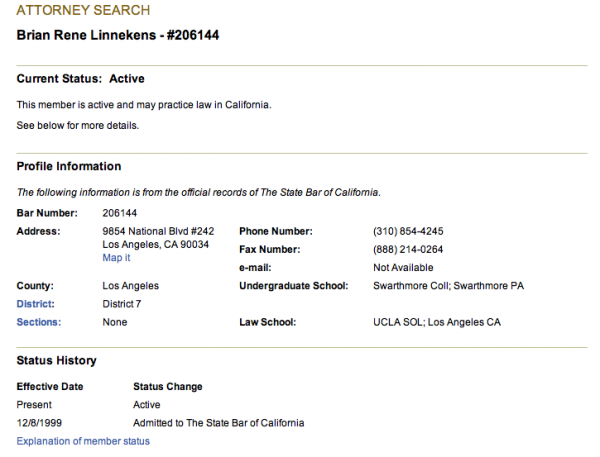Open the "Sections:" link

(39, 322)
